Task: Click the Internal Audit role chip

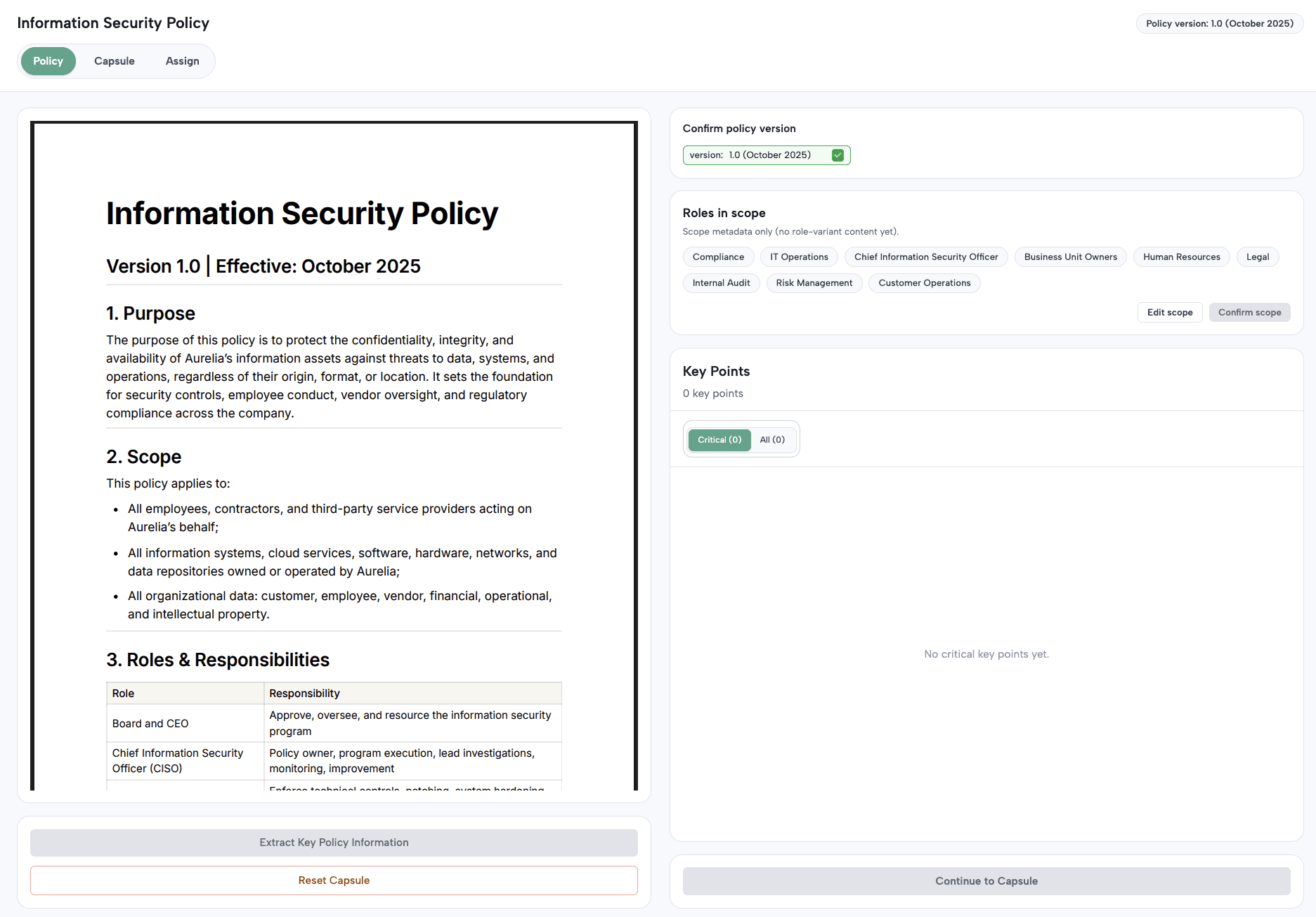Action: 721,283
